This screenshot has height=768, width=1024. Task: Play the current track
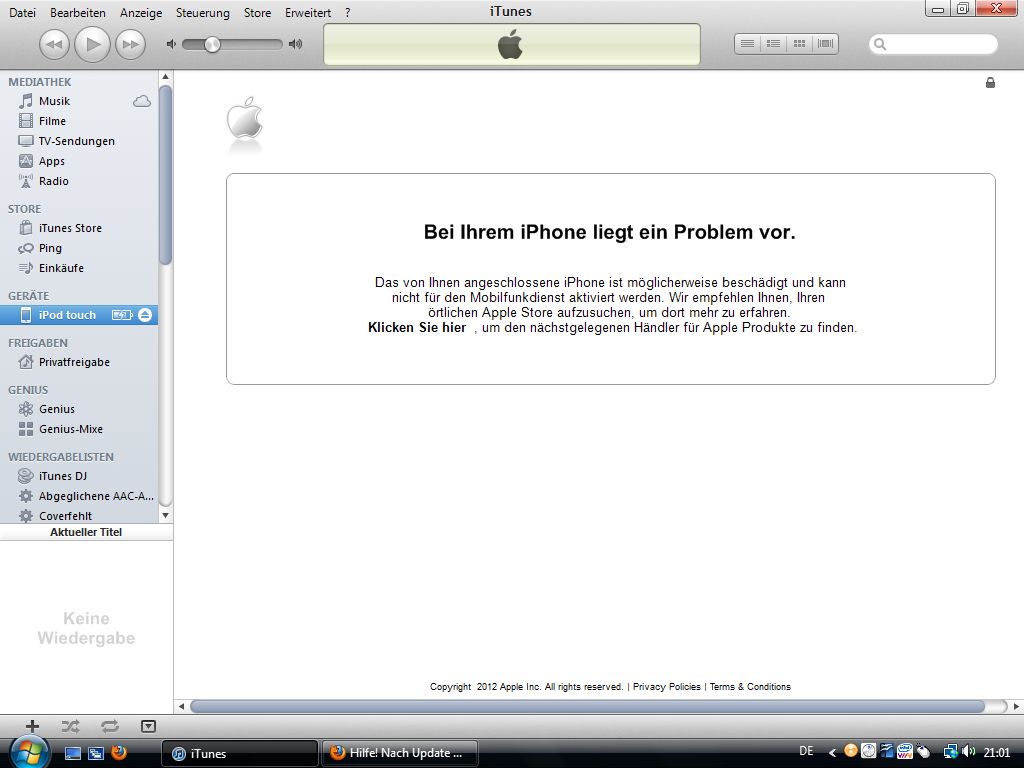(x=92, y=44)
